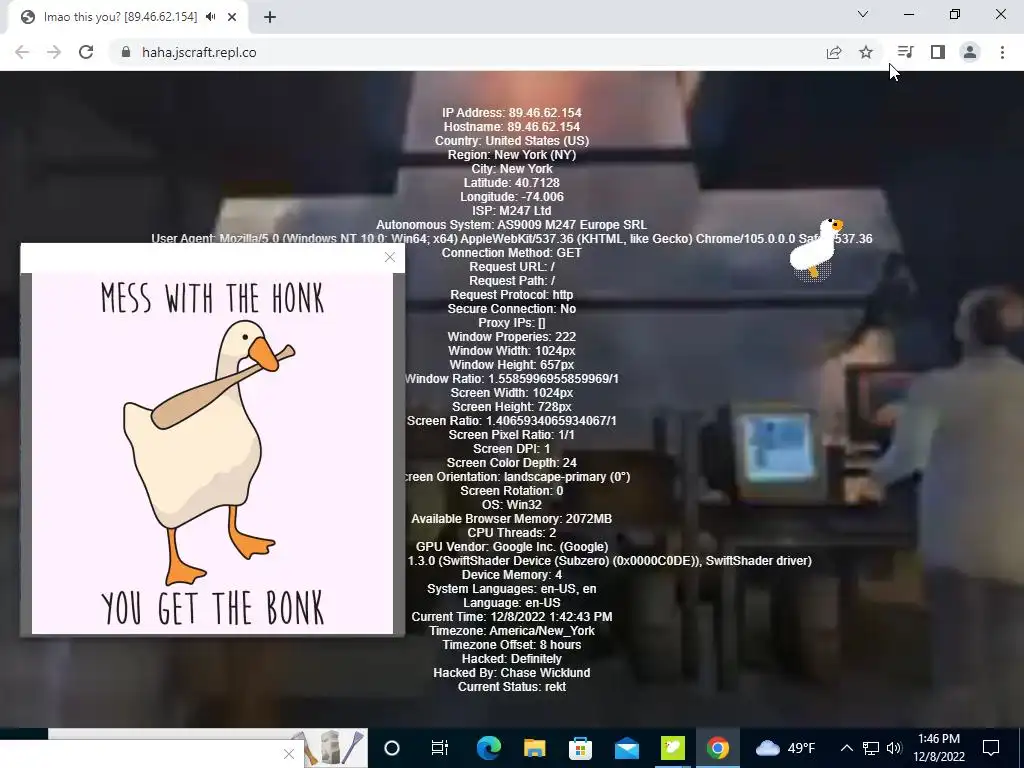This screenshot has height=768, width=1024.
Task: Open Cortana circle on the taskbar
Action: pos(392,748)
